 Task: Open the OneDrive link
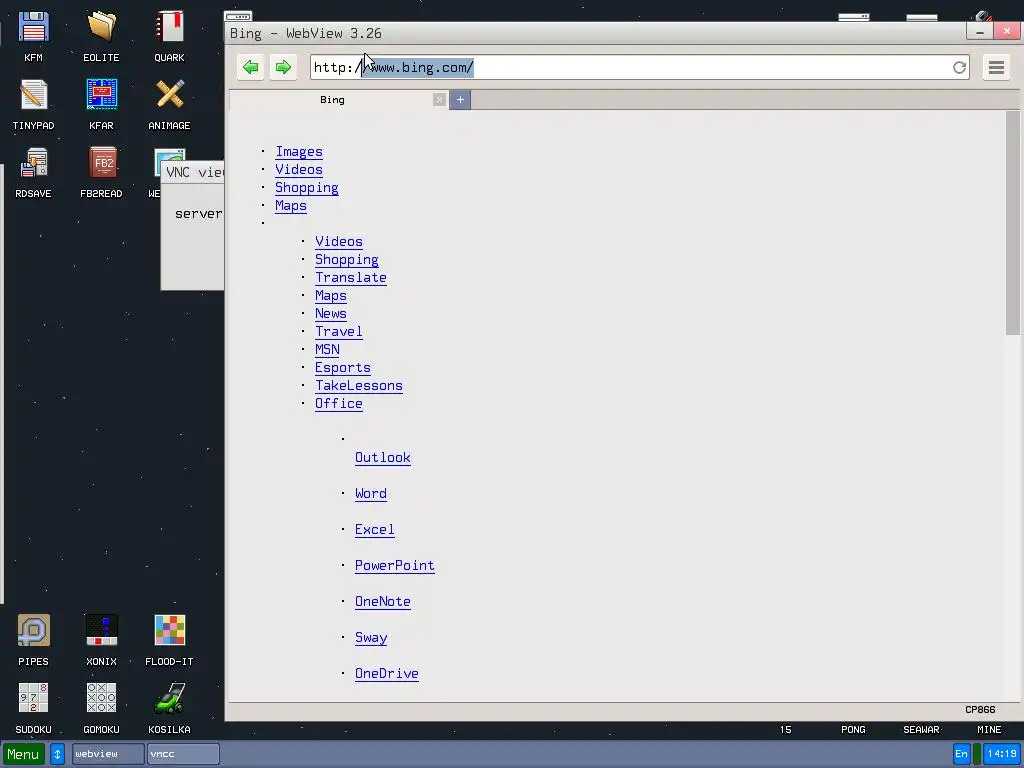coord(386,674)
